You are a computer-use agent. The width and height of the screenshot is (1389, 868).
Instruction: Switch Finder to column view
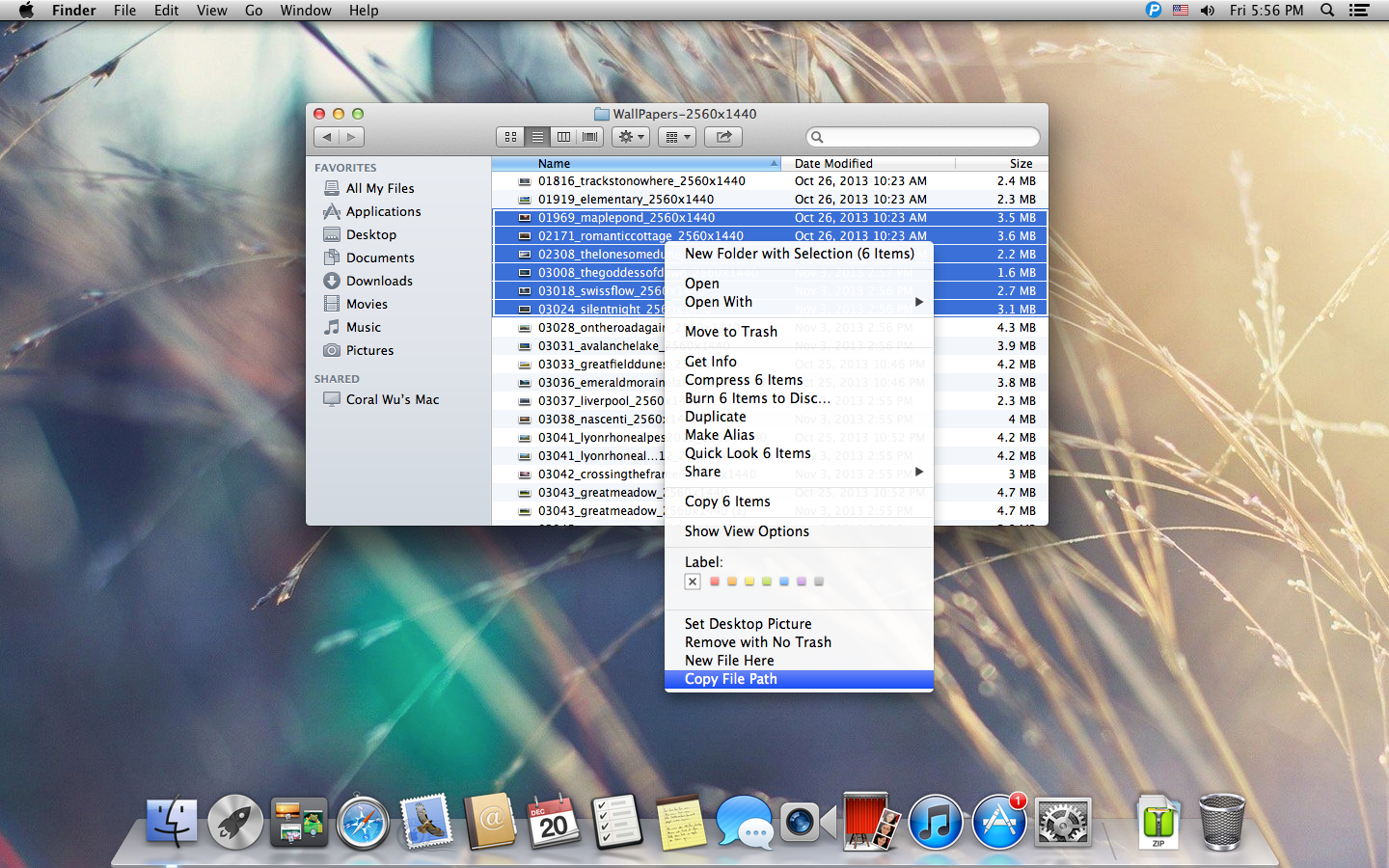(x=563, y=136)
